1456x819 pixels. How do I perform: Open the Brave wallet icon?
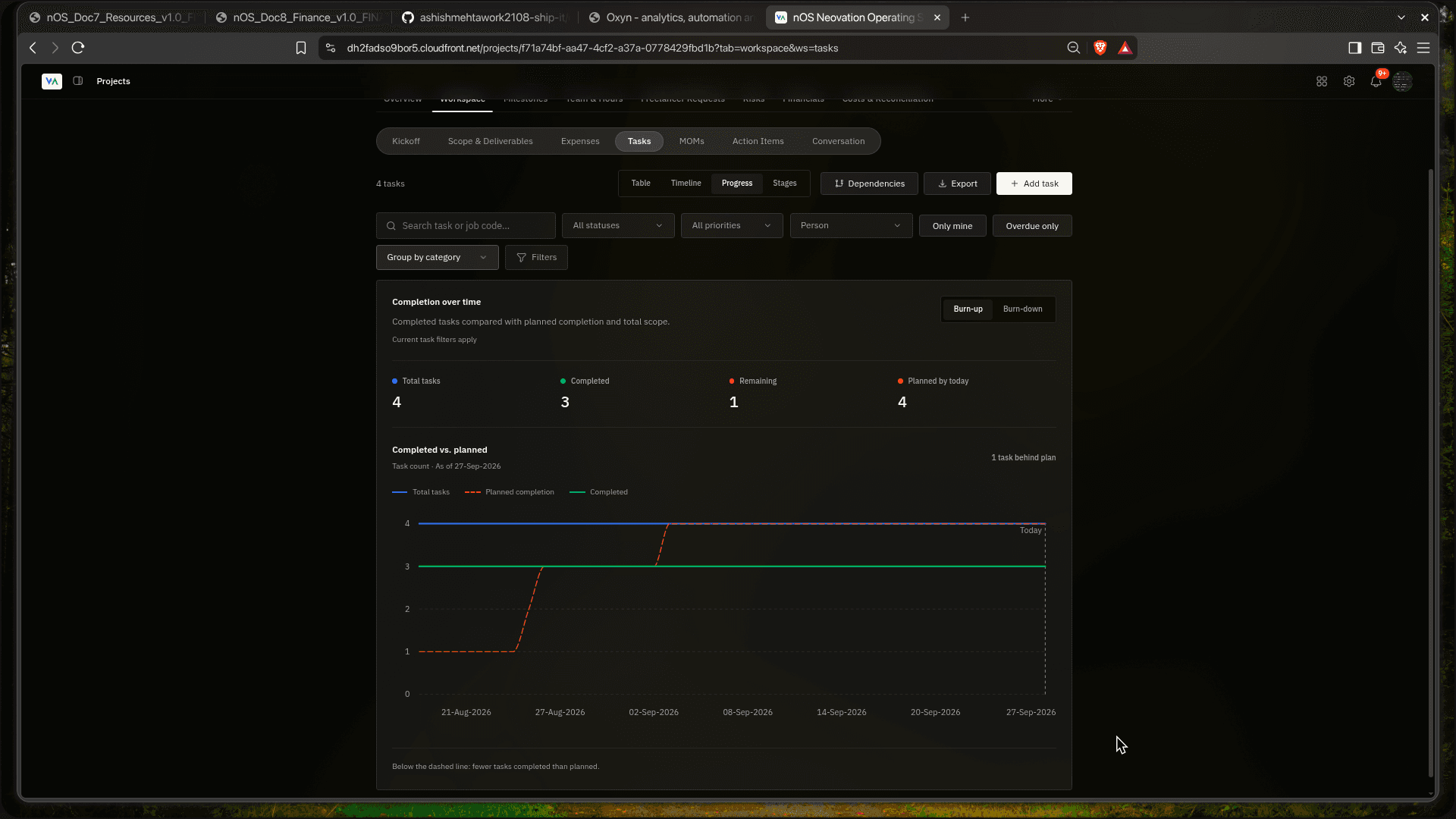1378,48
